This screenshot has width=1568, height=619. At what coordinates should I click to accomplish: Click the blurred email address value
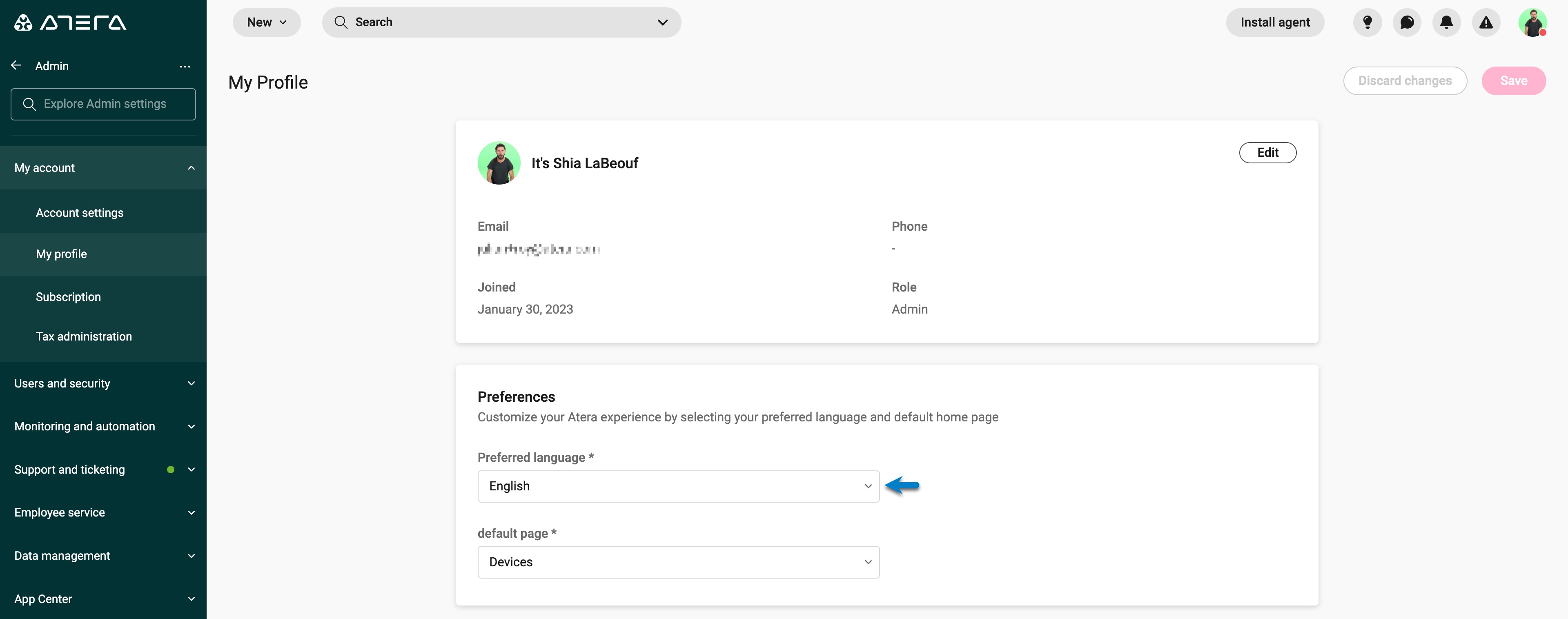[x=539, y=249]
